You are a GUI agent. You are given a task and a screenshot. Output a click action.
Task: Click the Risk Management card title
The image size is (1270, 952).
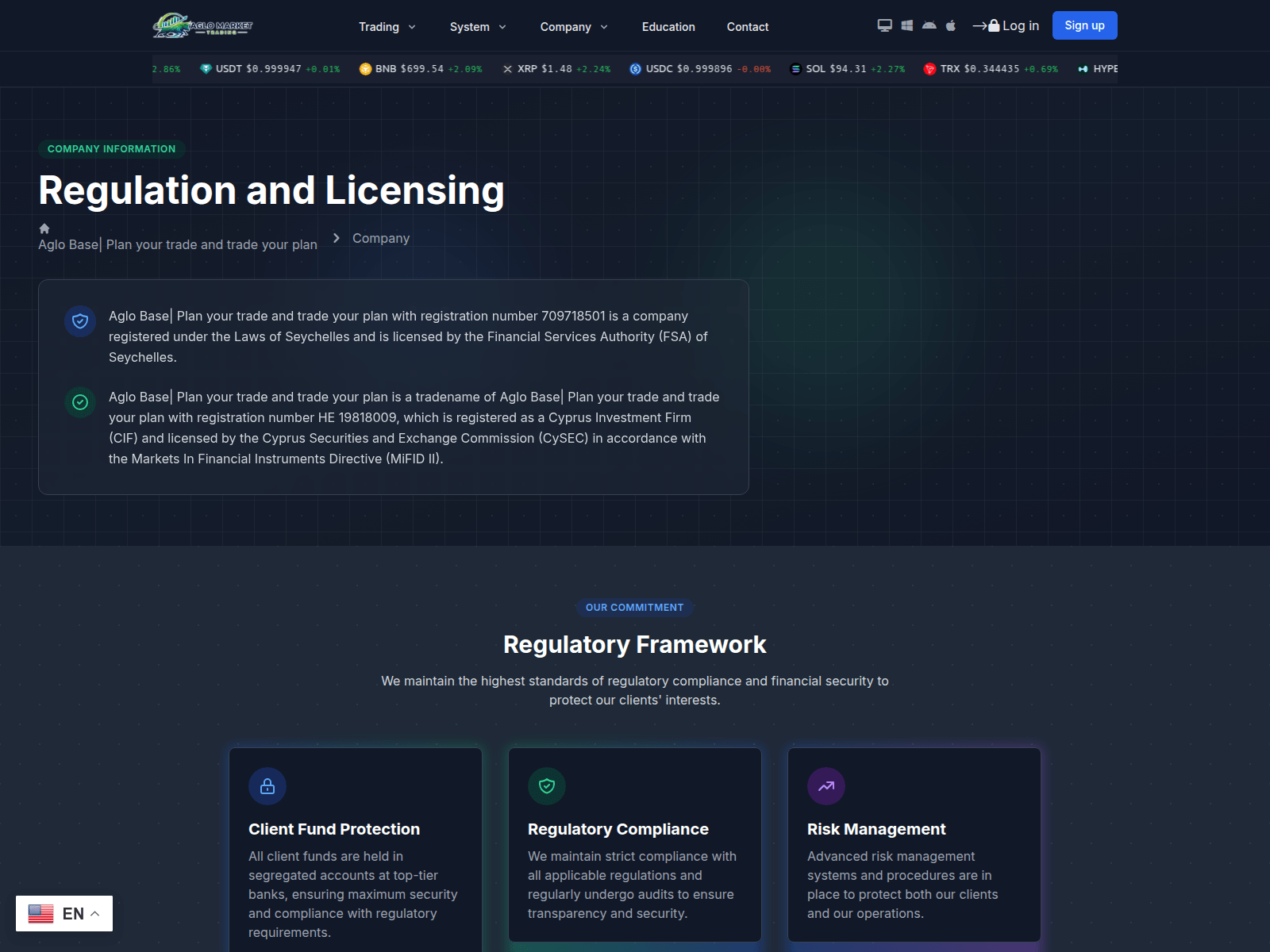pyautogui.click(x=876, y=829)
